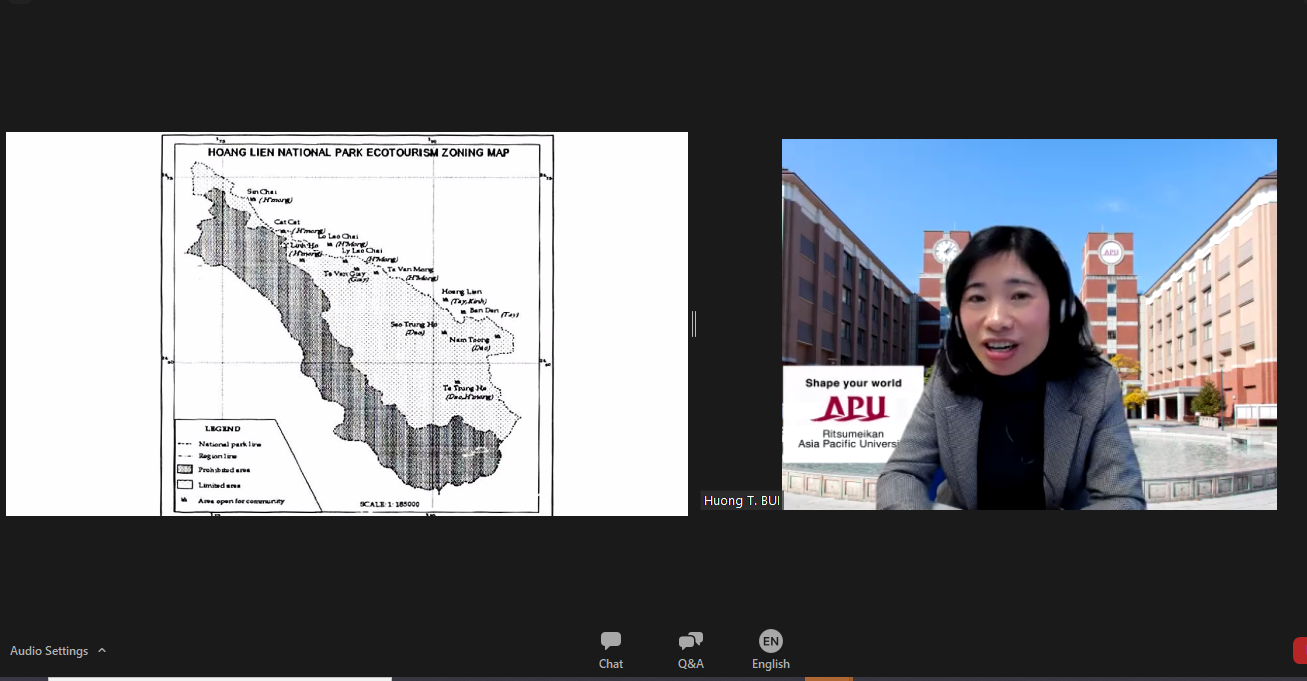Open the EN English interpretation menu
The height and width of the screenshot is (681, 1307).
pyautogui.click(x=770, y=650)
